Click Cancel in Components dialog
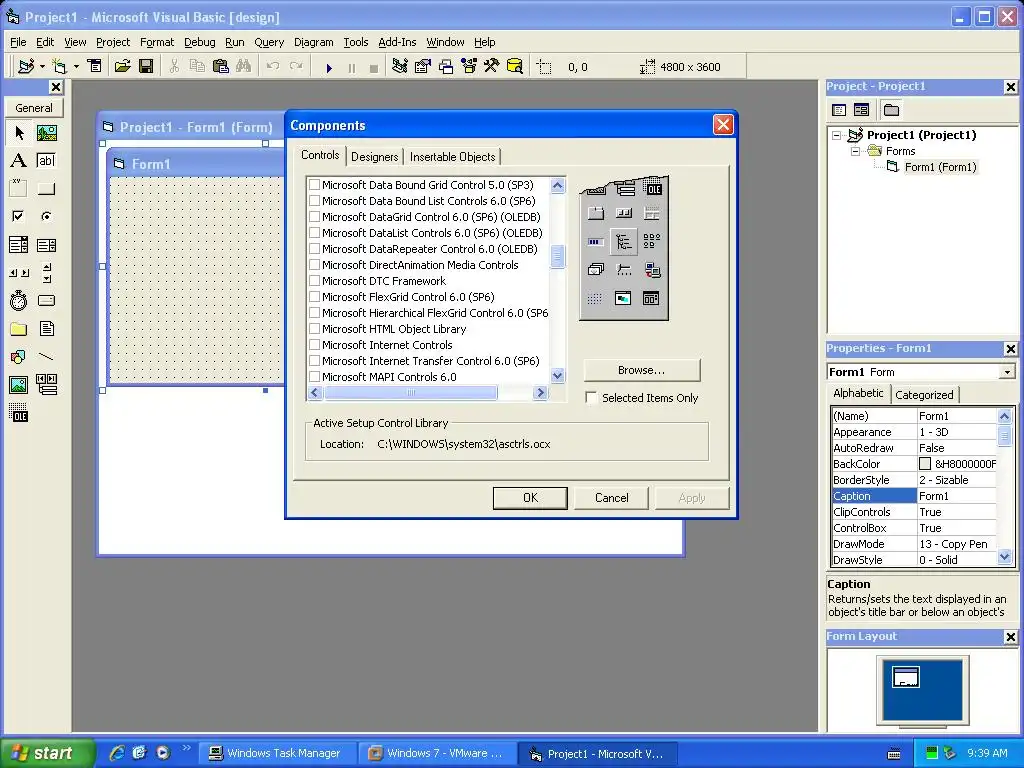The height and width of the screenshot is (768, 1024). click(x=611, y=498)
